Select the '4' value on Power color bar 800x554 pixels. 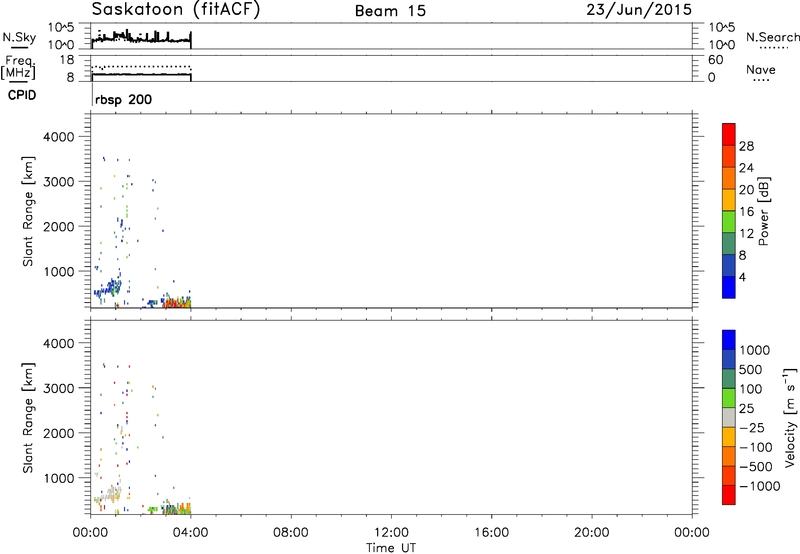pyautogui.click(x=742, y=278)
